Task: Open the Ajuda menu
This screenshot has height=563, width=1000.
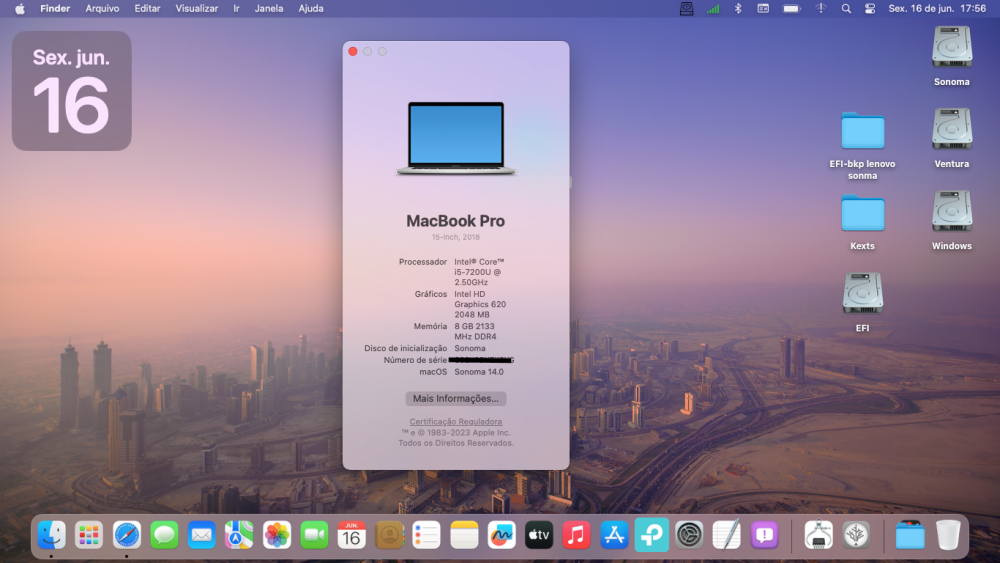Action: click(311, 9)
